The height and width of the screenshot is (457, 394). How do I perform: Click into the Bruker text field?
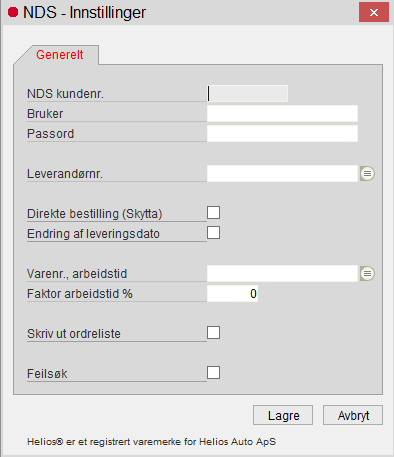point(282,114)
